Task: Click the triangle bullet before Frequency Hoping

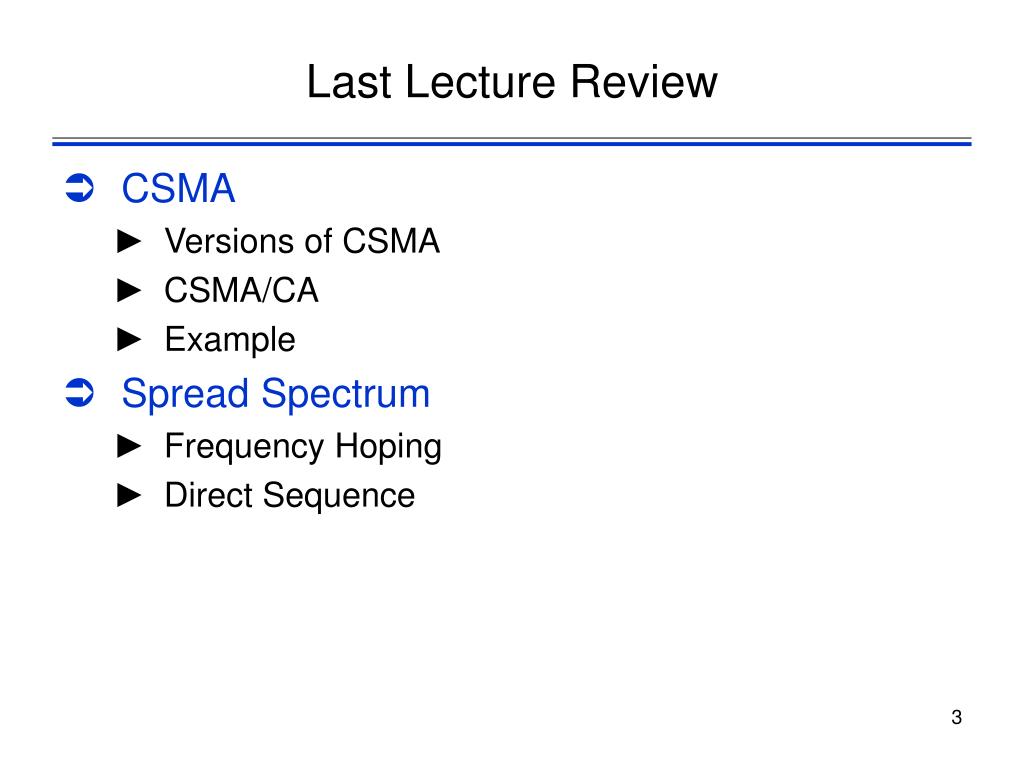Action: (x=129, y=446)
